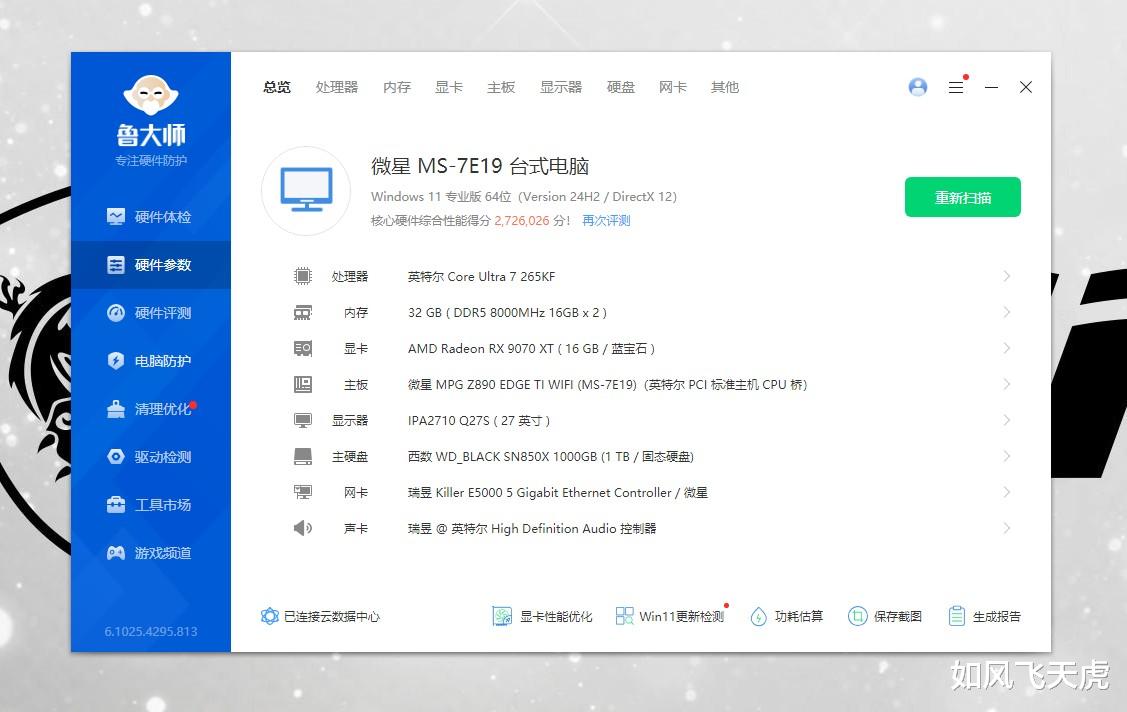Open 硬件体检 in the sidebar

click(150, 216)
